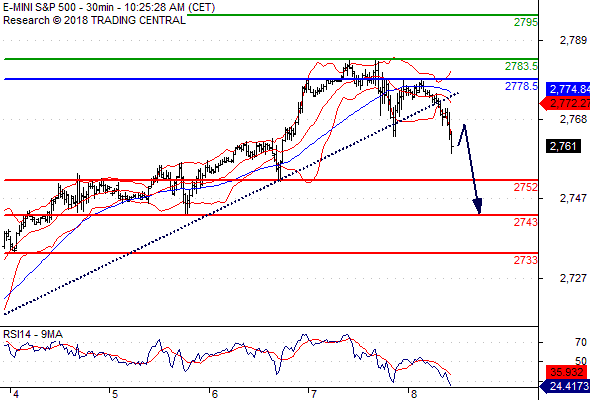The height and width of the screenshot is (400, 590).
Task: Select the 2778.5 blue pivot label
Action: (x=522, y=87)
